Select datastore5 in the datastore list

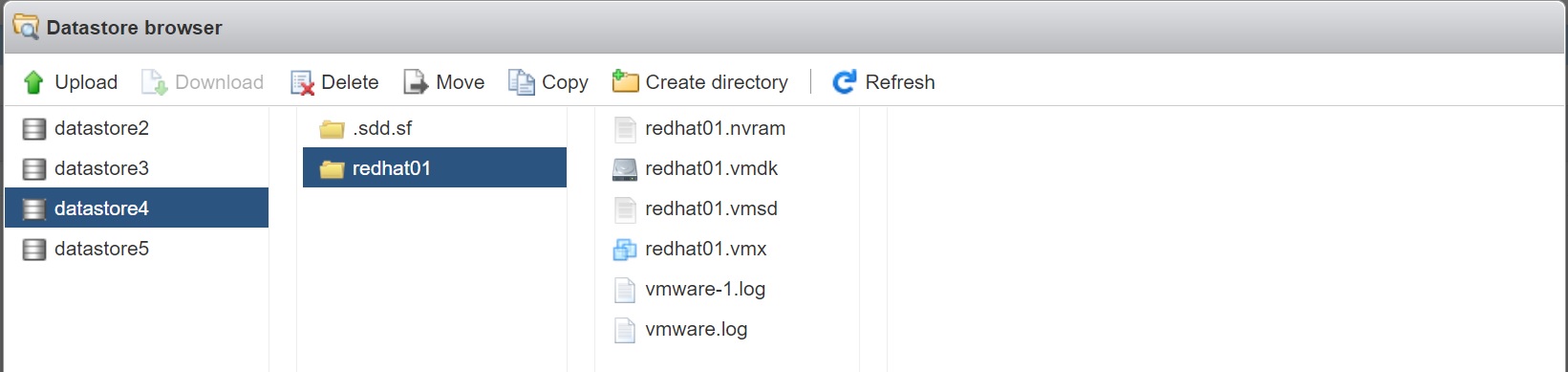137,249
